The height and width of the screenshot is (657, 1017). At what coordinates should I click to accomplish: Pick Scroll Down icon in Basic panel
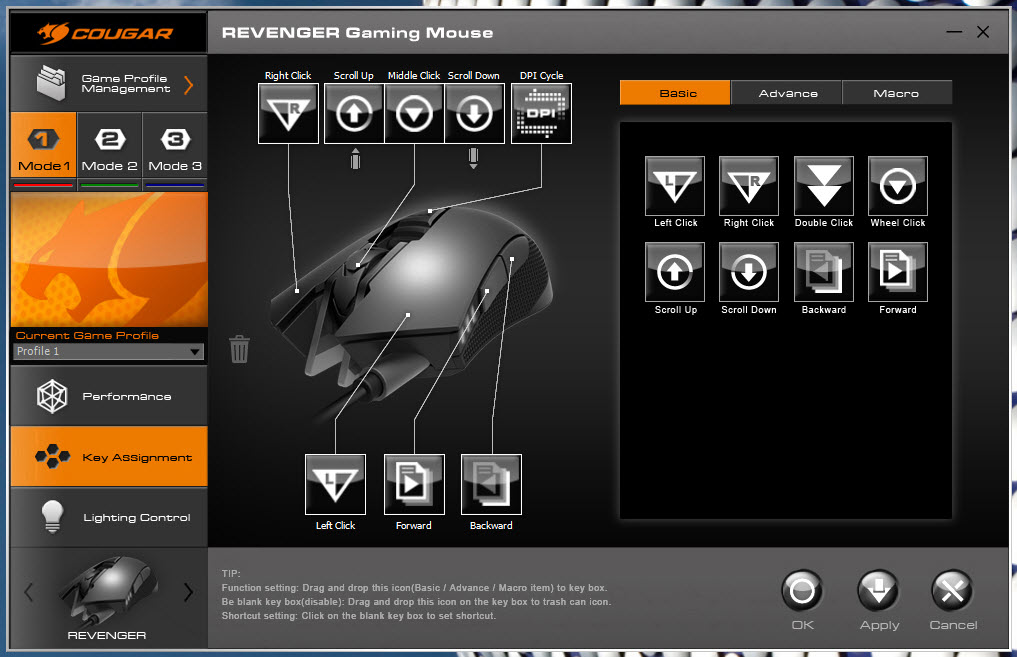point(749,272)
